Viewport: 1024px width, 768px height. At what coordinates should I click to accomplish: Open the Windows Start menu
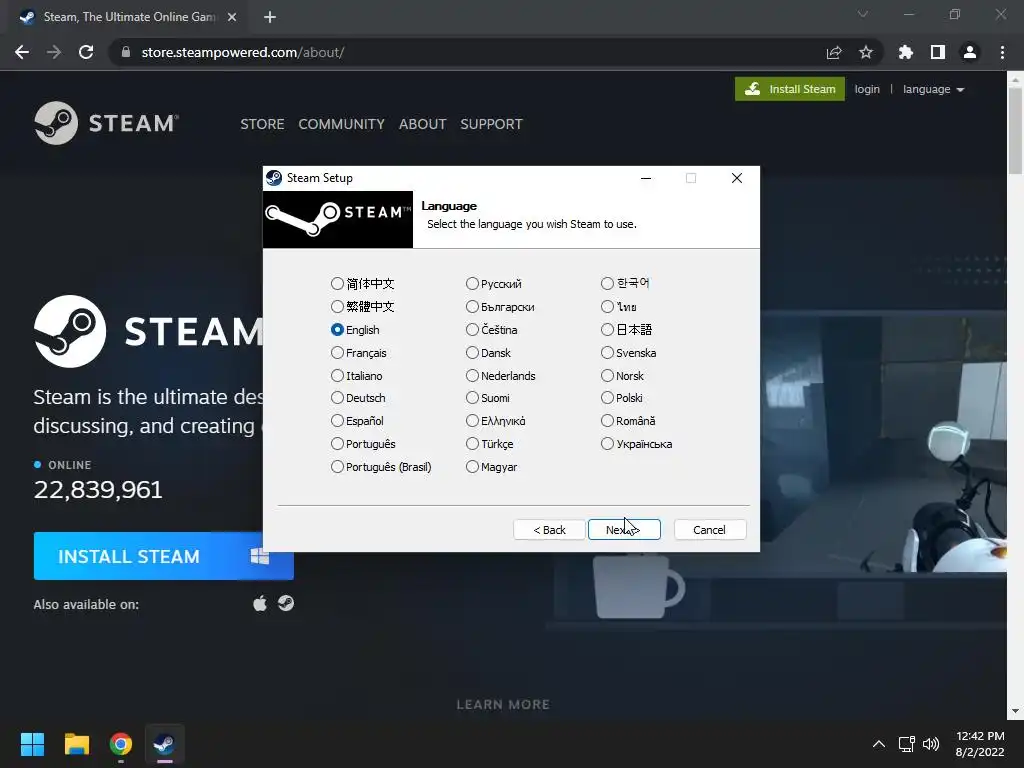click(x=32, y=744)
